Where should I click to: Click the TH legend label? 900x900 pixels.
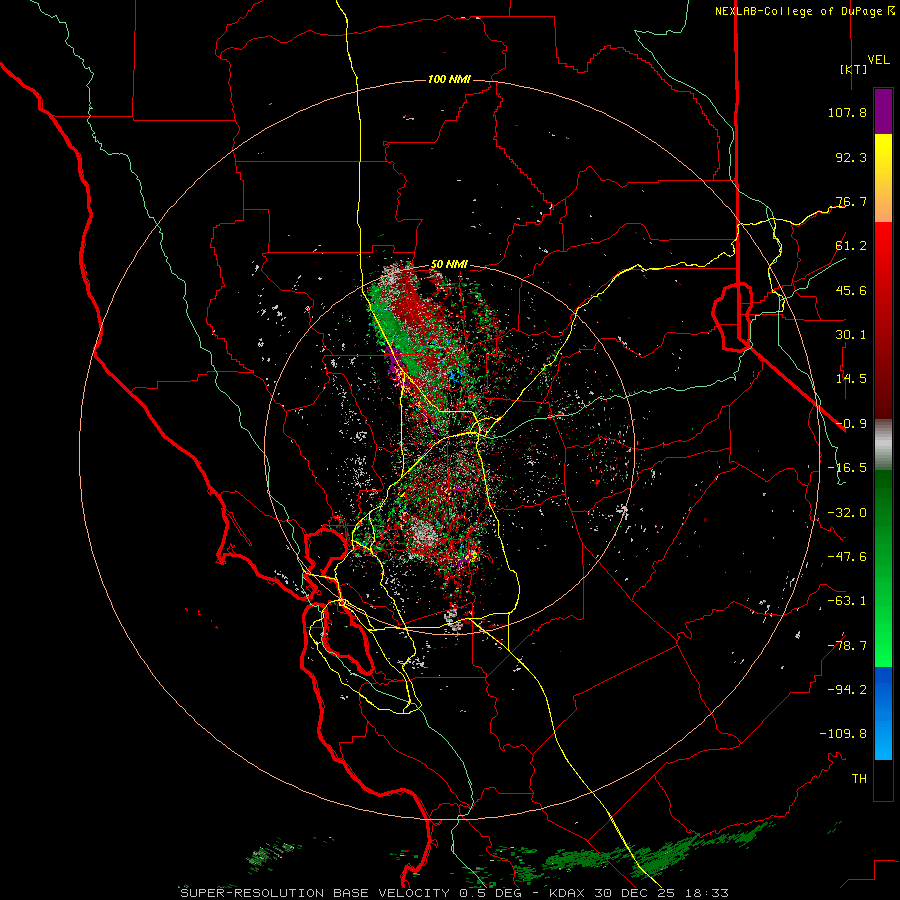tap(859, 779)
